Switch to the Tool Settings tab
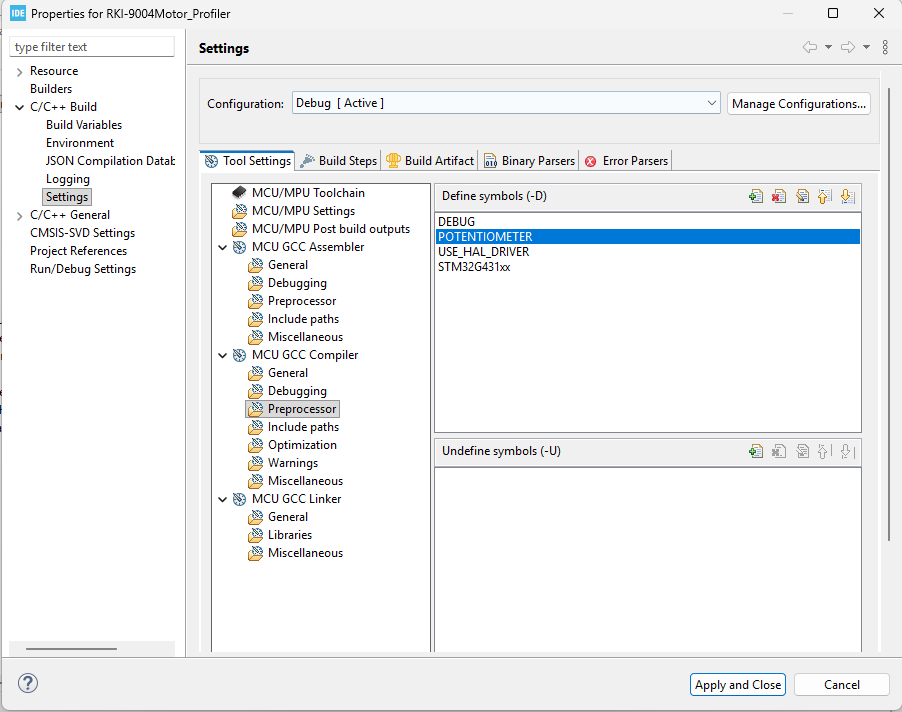 point(248,161)
